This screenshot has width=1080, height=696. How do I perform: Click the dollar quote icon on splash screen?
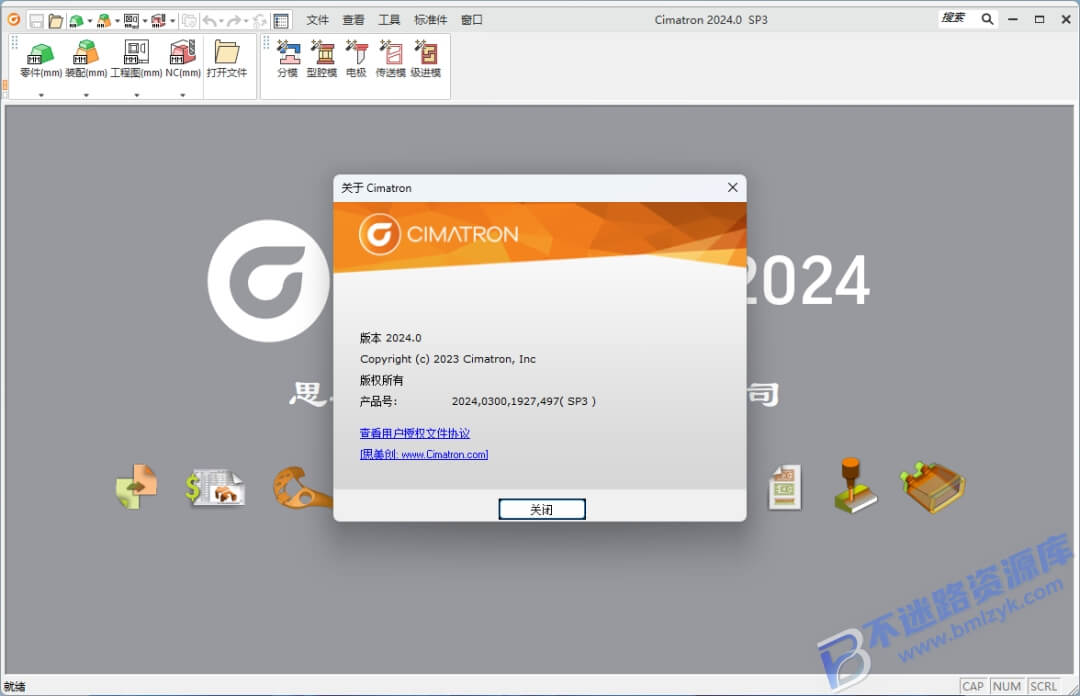pyautogui.click(x=215, y=487)
